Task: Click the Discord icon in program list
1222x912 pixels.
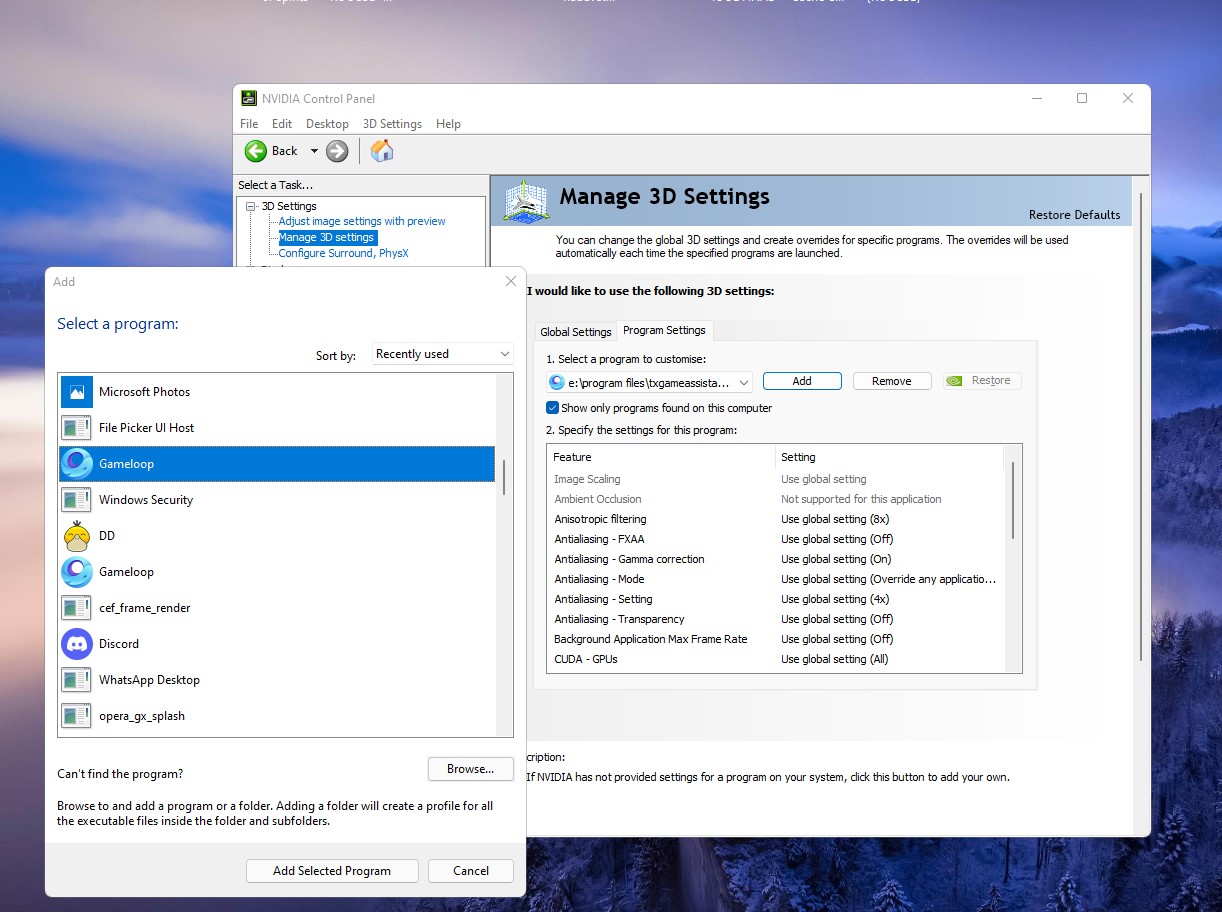Action: [x=77, y=644]
